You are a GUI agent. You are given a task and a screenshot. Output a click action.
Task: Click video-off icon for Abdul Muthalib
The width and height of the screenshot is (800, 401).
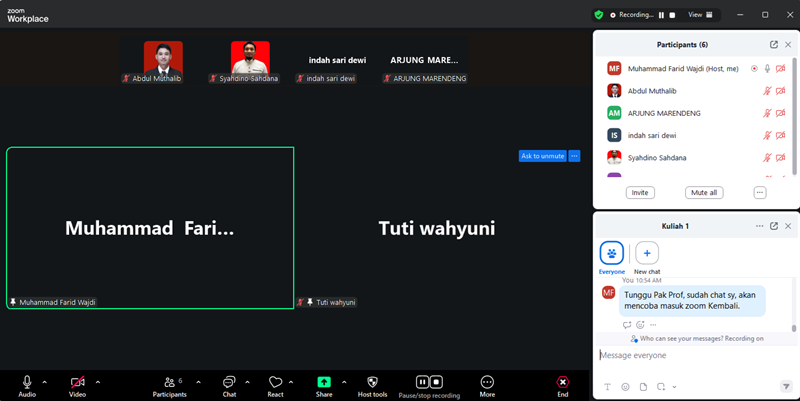(780, 91)
